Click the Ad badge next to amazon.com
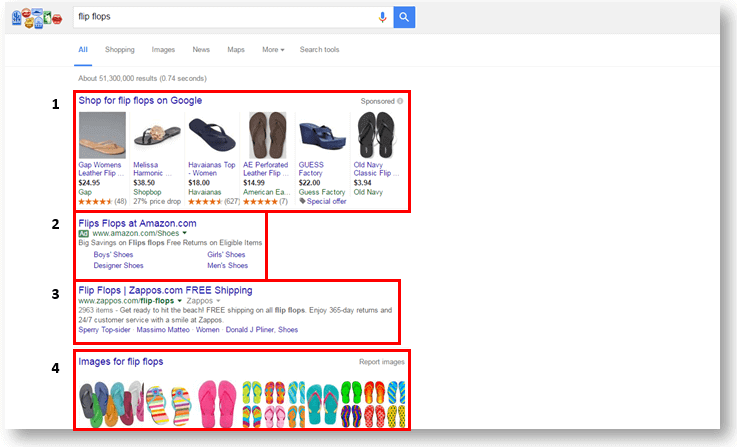Screen dimensions: 737x447 click(x=84, y=234)
